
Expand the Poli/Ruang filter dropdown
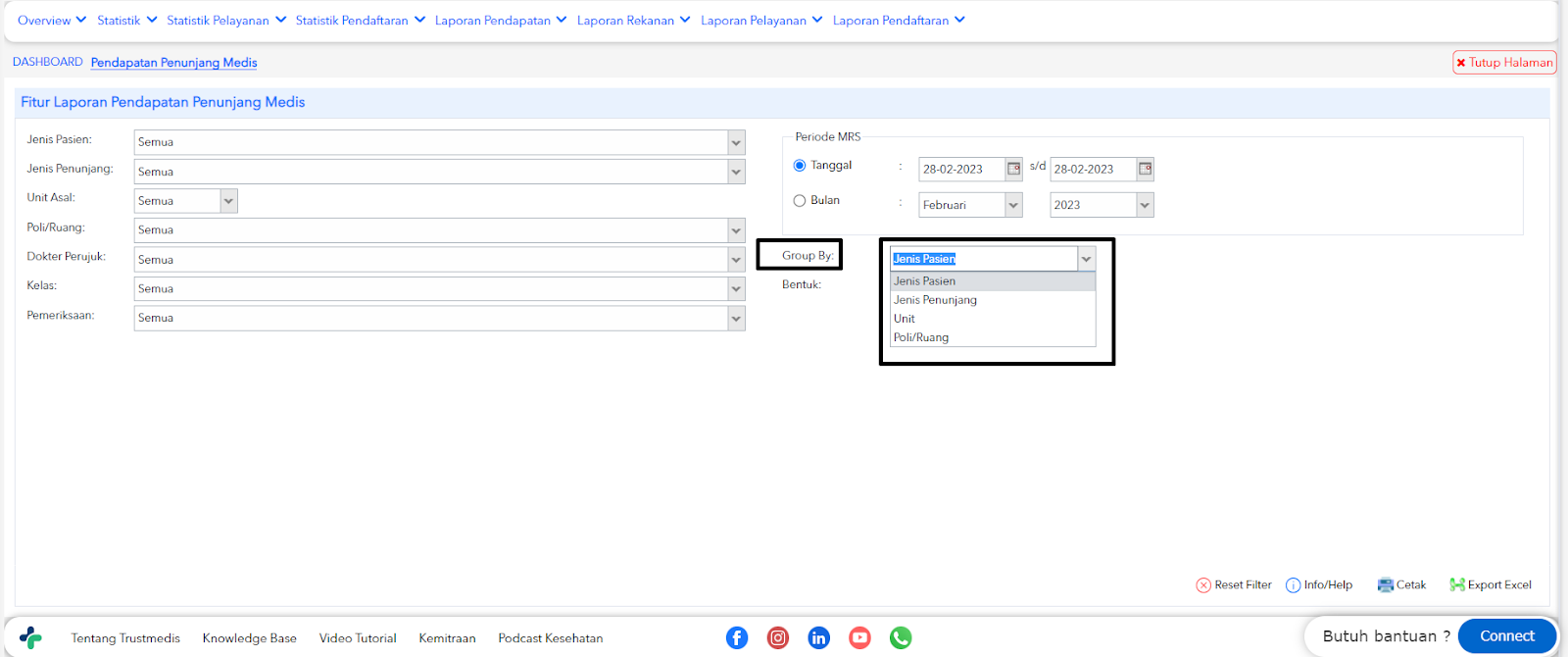click(736, 230)
